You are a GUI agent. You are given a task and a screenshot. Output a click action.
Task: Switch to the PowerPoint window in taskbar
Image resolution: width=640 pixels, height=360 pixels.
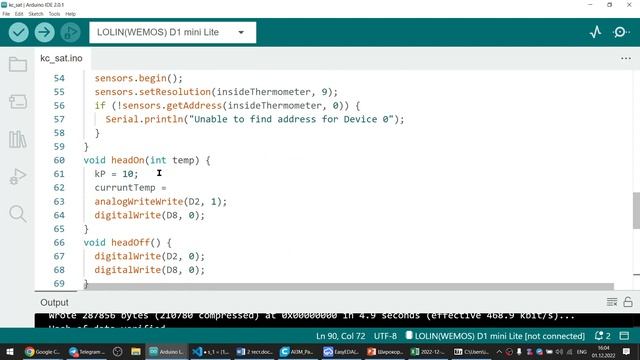pos(385,351)
